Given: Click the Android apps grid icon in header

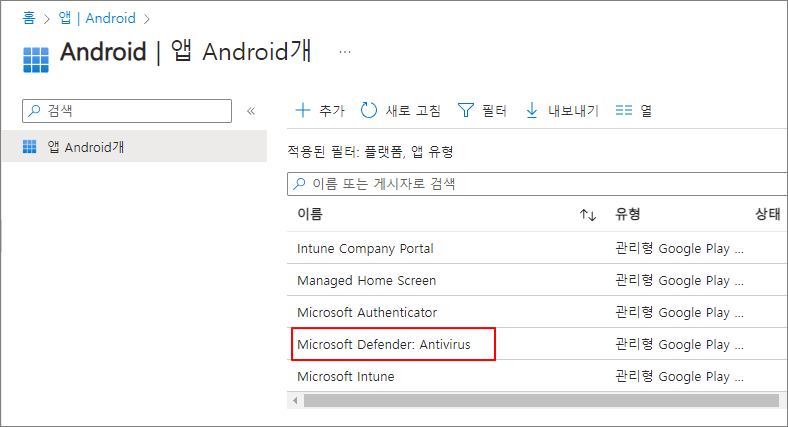Looking at the screenshot, I should point(36,60).
